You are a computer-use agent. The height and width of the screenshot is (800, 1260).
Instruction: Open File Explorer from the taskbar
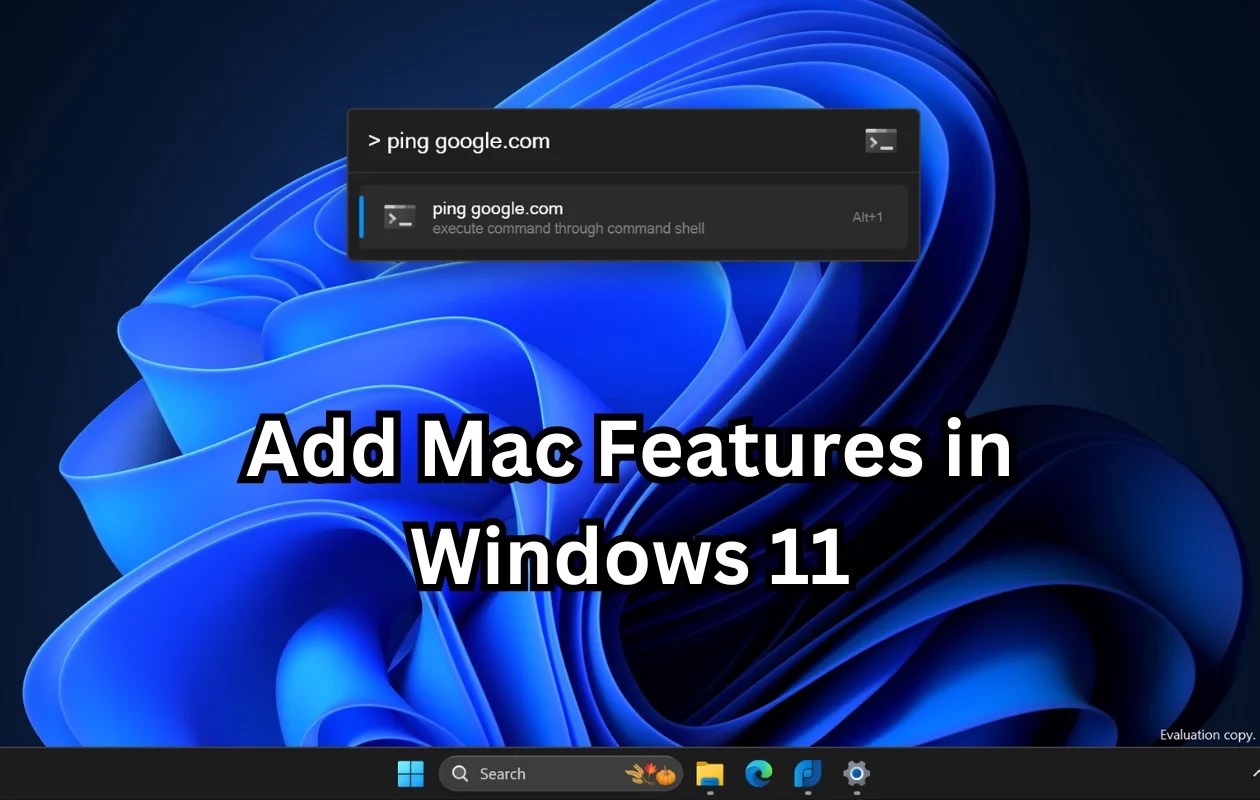coord(710,773)
